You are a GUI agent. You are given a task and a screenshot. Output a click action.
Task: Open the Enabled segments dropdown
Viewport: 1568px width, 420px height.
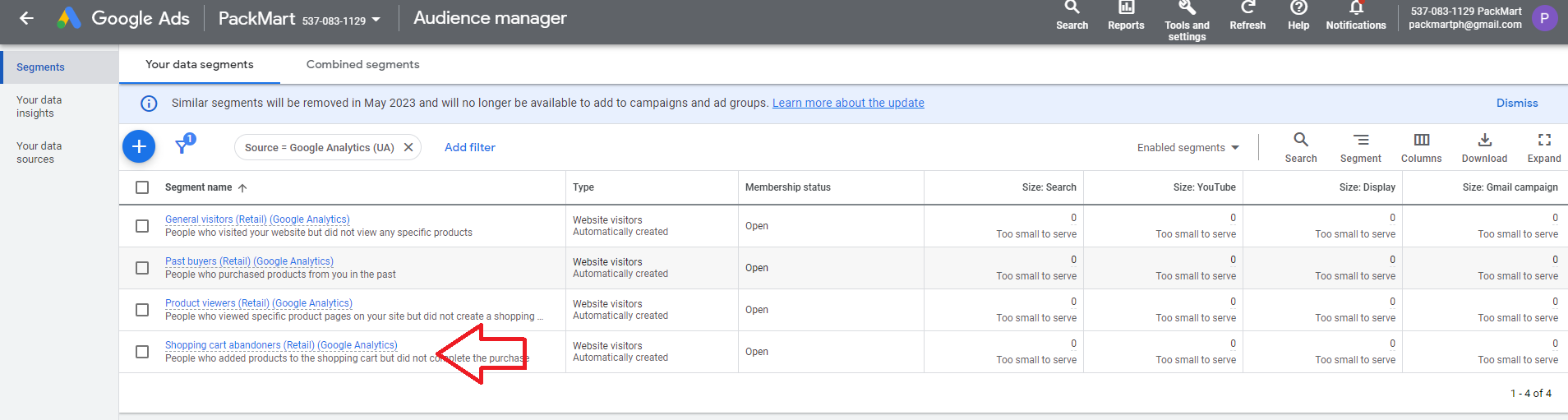[x=1188, y=148]
